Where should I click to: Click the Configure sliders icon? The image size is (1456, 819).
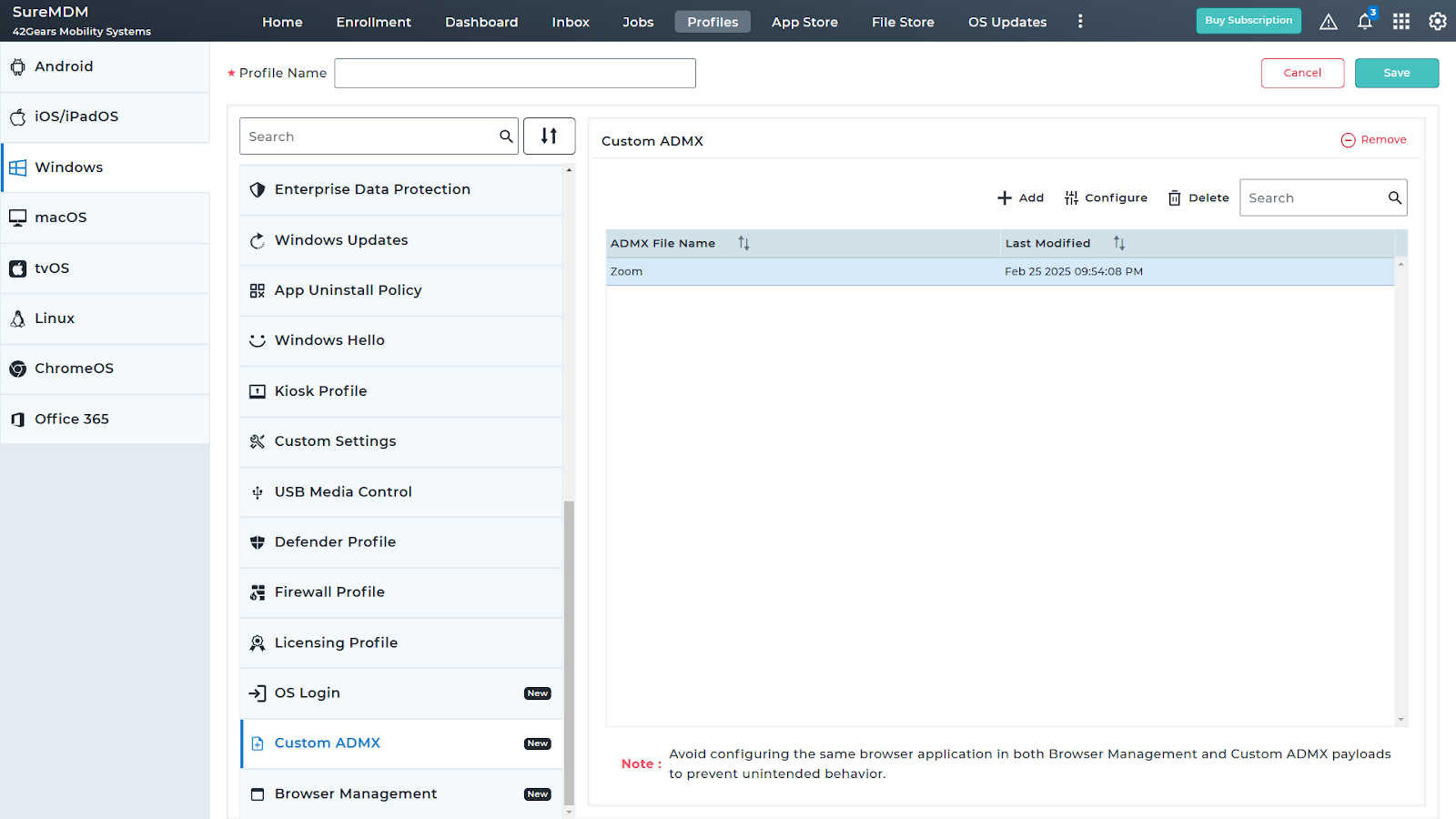pos(1071,198)
